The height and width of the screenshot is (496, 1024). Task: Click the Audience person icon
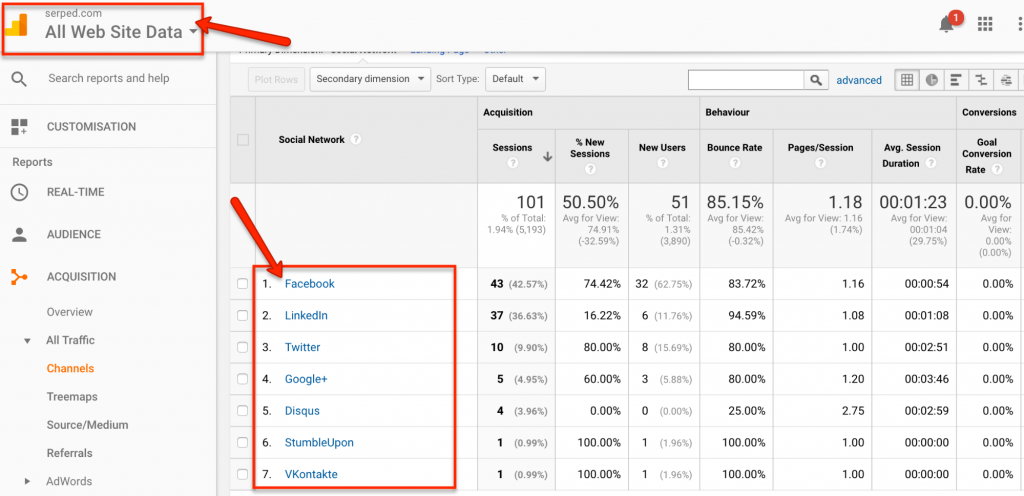20,235
